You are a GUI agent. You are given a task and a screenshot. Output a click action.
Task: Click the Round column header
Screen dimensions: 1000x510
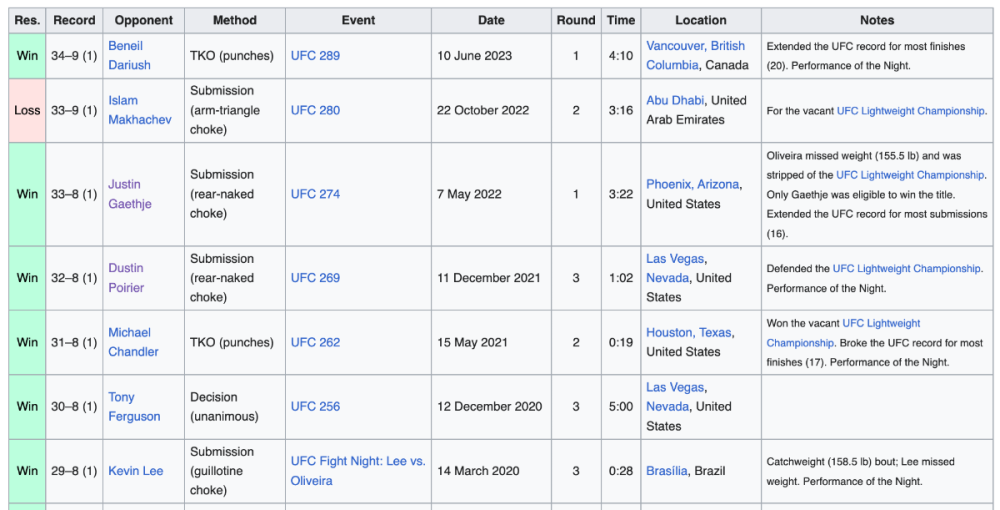[576, 20]
